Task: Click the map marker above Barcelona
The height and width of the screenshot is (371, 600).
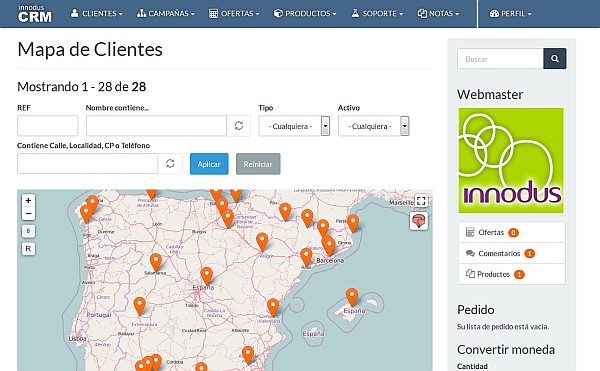Action: pos(329,246)
